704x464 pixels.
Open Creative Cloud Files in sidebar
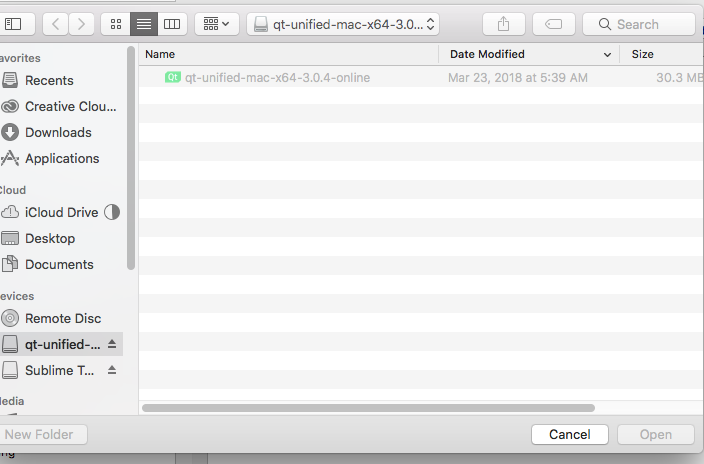pos(61,106)
